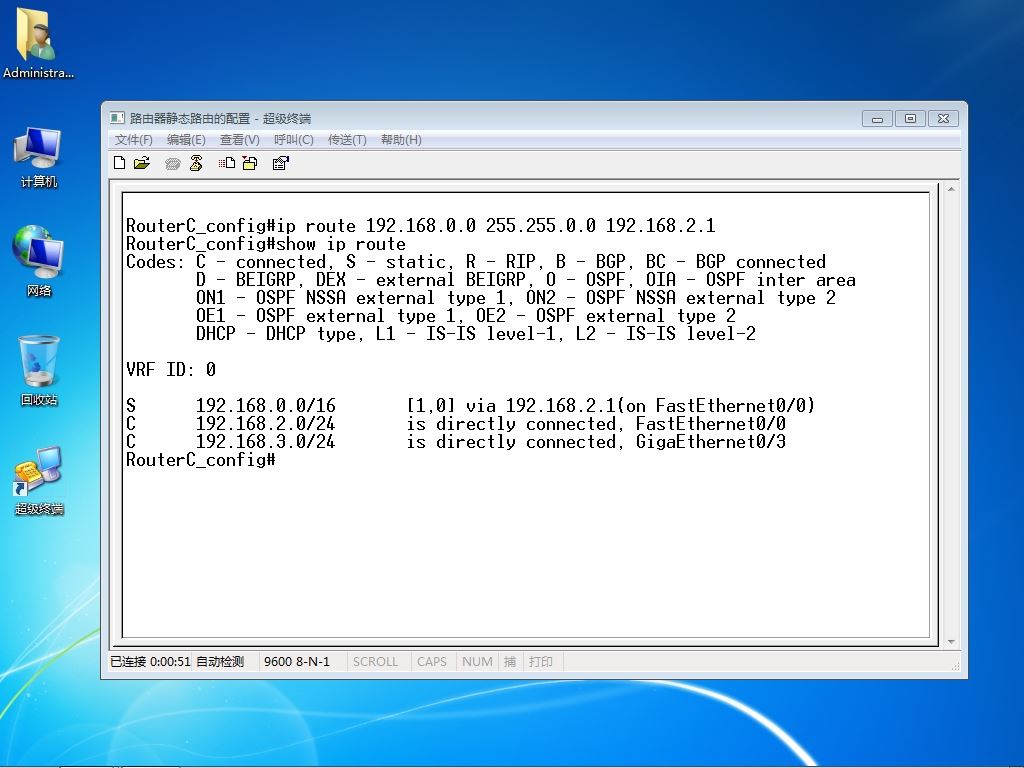
Task: Click the 192.168.0.0/16 static route line
Action: [x=471, y=406]
